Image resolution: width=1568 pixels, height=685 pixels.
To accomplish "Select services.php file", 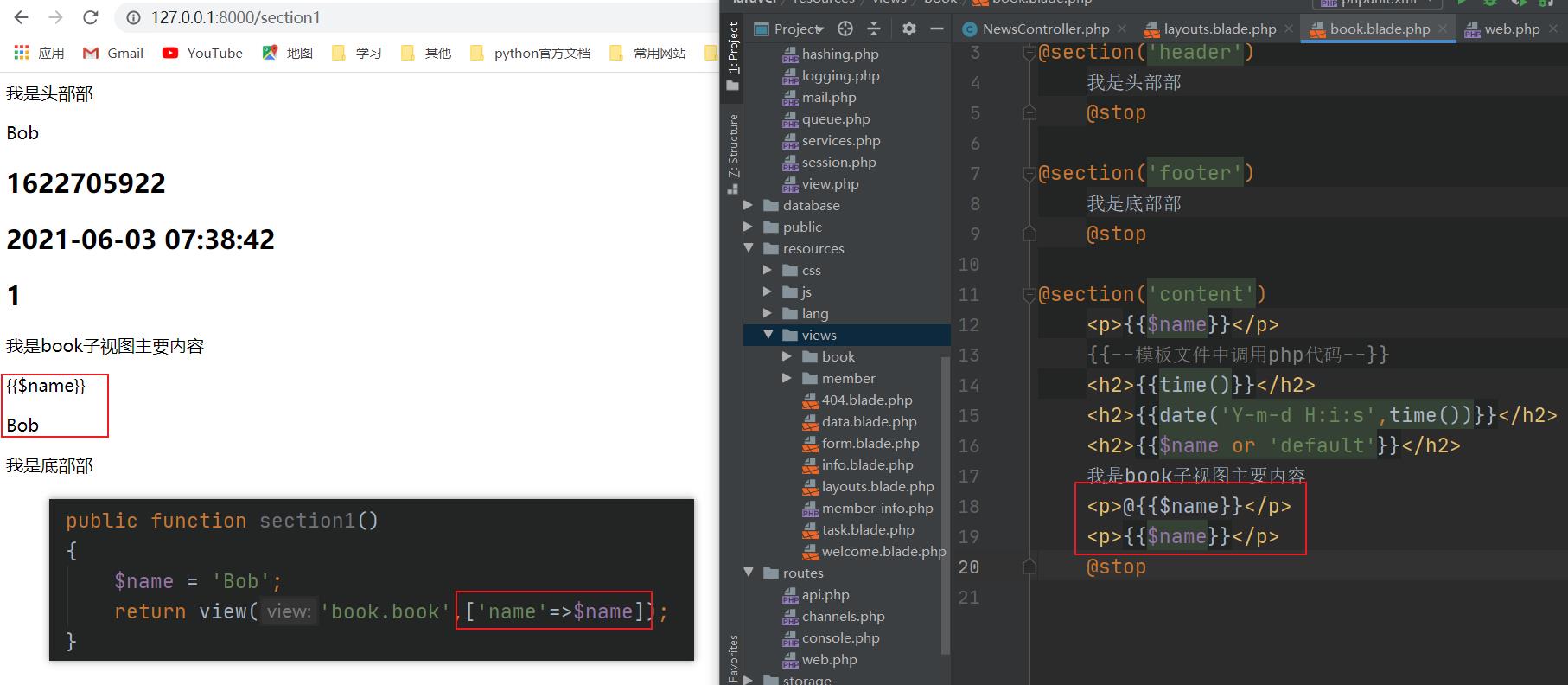I will pyautogui.click(x=831, y=140).
